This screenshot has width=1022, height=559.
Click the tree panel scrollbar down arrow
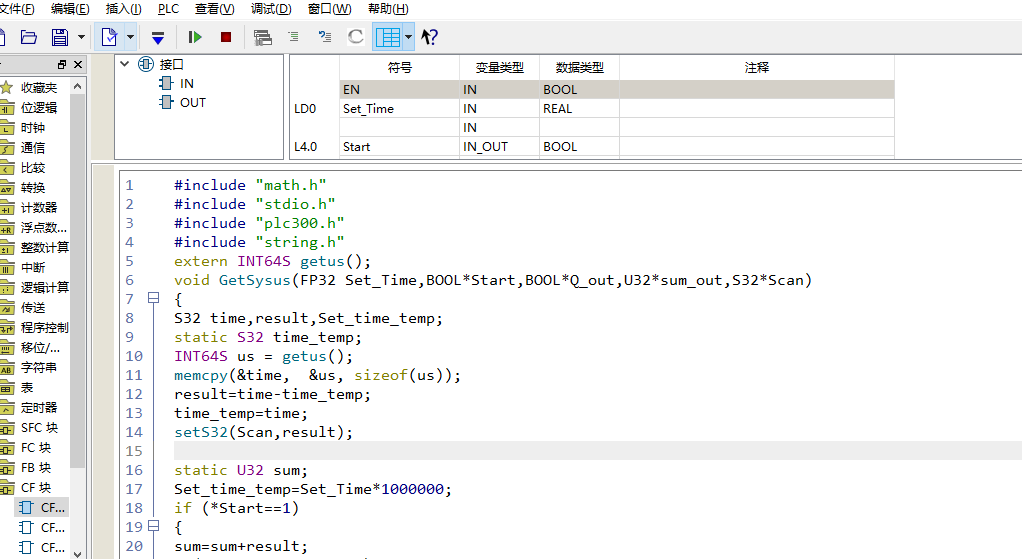pos(78,554)
